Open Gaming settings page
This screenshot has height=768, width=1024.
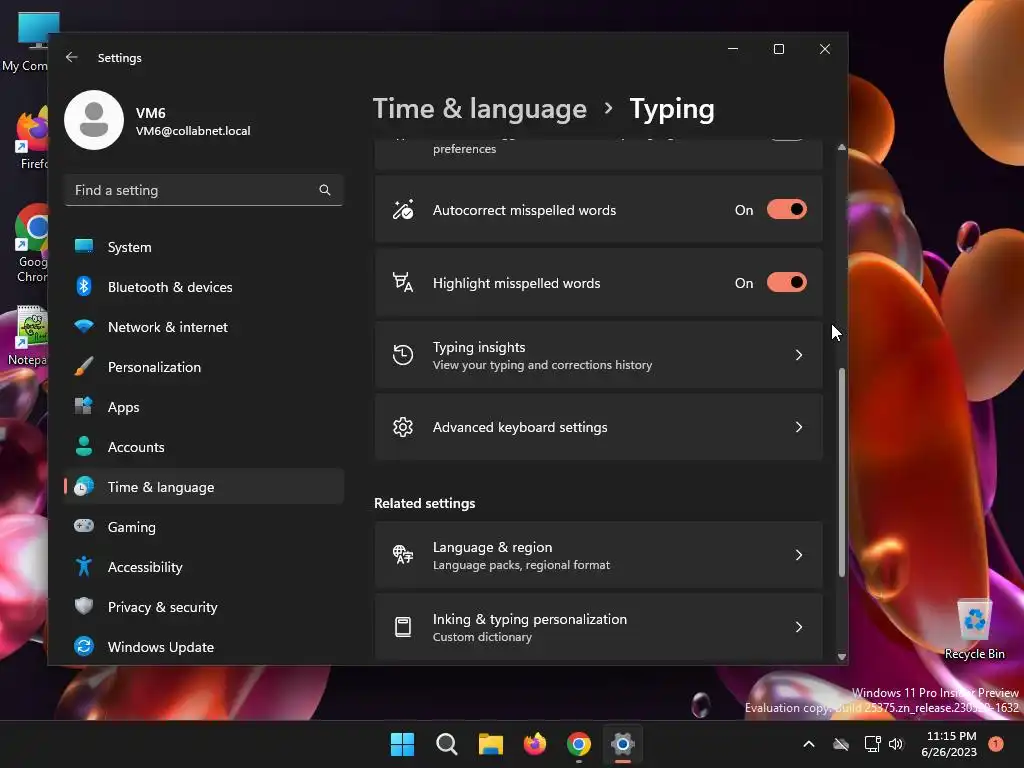[x=204, y=527]
